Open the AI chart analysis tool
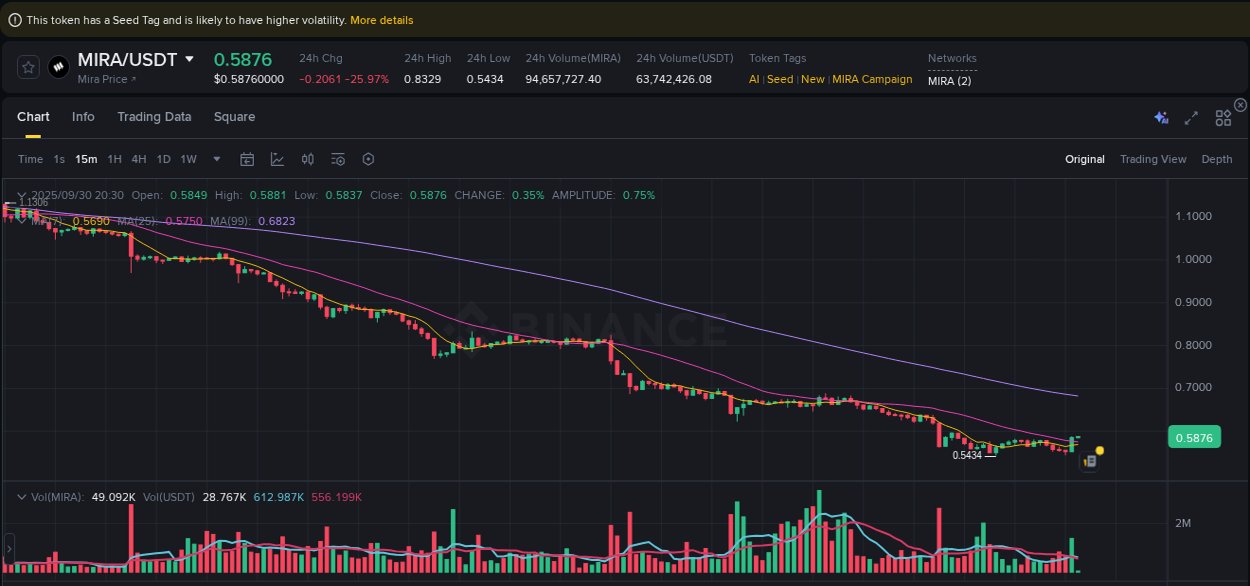Screen dimensions: 1250x586 (x=1161, y=117)
